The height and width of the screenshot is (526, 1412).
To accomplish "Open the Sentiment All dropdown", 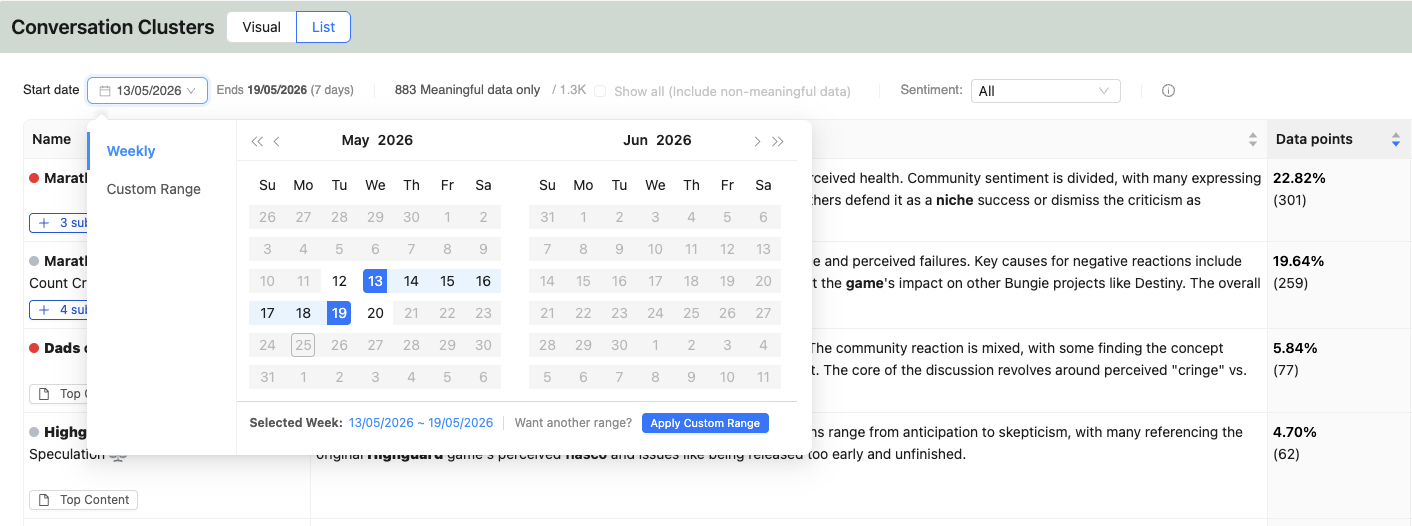I will 1045,91.
